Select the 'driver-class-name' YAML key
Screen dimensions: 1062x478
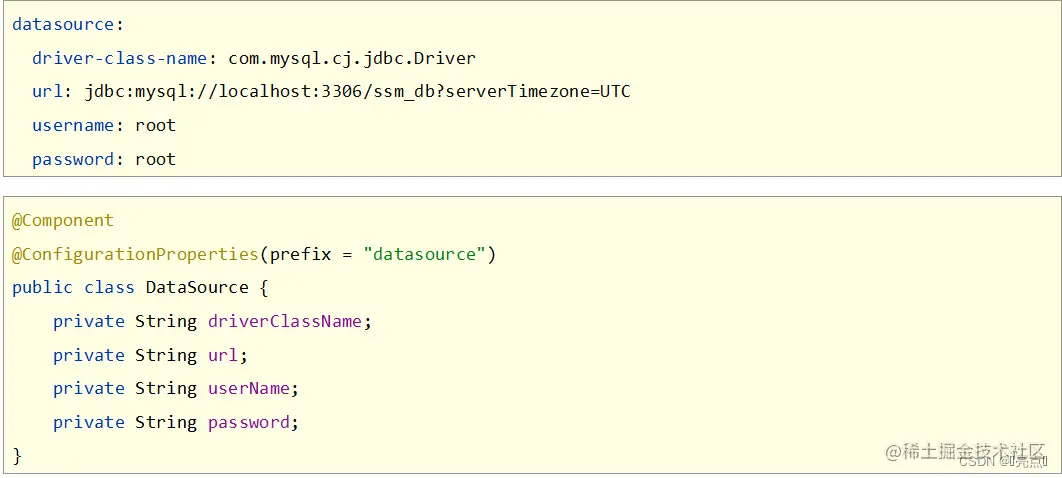pos(119,58)
